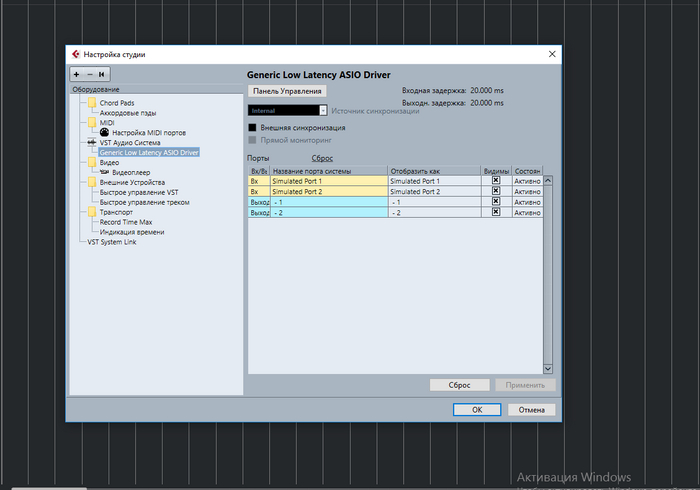Image resolution: width=700 pixels, height=490 pixels.
Task: Click Активно state of output - 2
Action: 527,213
